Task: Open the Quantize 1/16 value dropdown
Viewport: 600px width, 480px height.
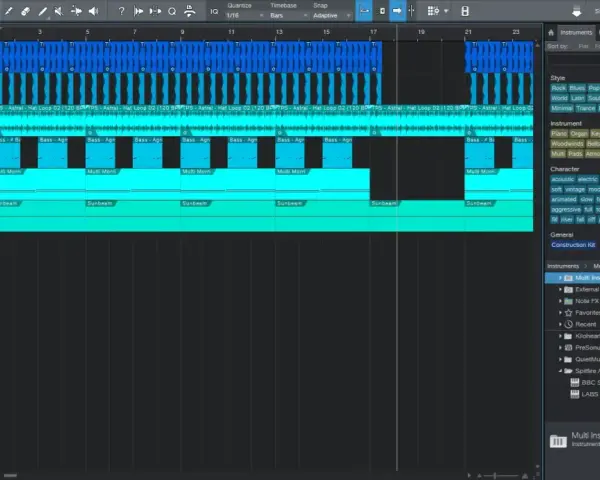Action: coord(245,16)
